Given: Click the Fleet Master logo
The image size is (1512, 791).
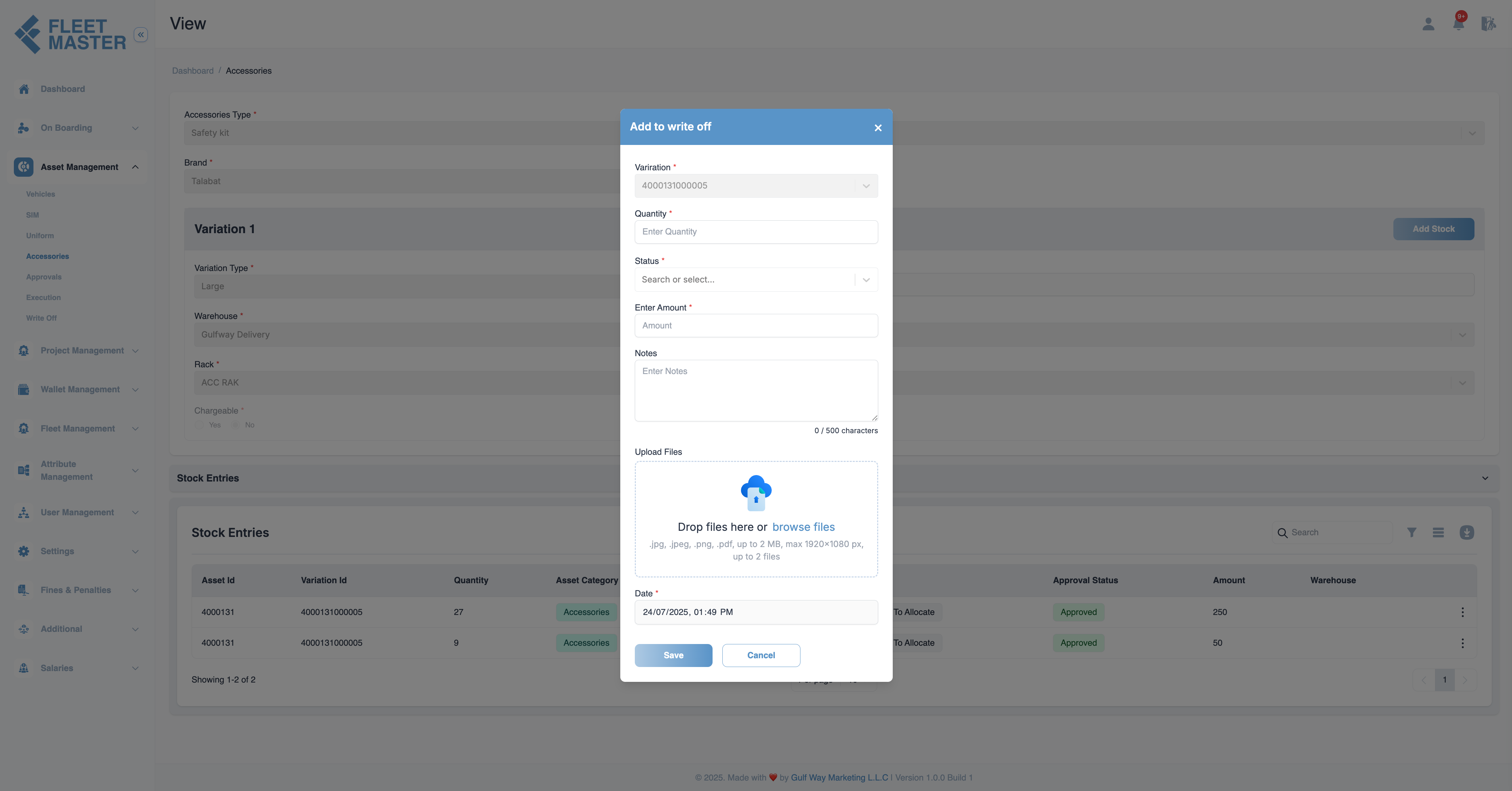Looking at the screenshot, I should click(x=70, y=34).
